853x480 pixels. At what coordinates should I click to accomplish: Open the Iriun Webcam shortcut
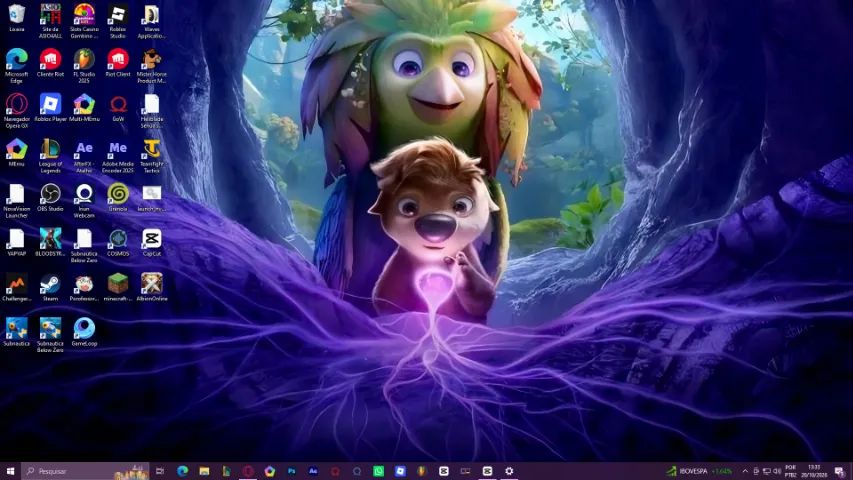(x=84, y=201)
